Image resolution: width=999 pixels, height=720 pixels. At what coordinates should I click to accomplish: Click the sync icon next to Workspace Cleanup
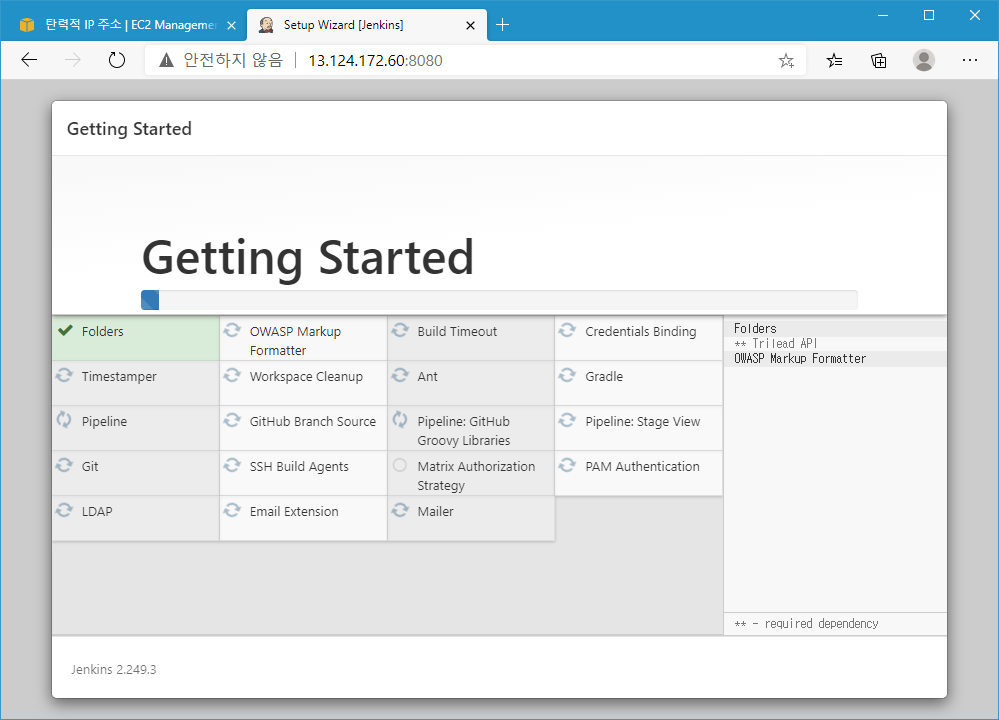pyautogui.click(x=232, y=375)
